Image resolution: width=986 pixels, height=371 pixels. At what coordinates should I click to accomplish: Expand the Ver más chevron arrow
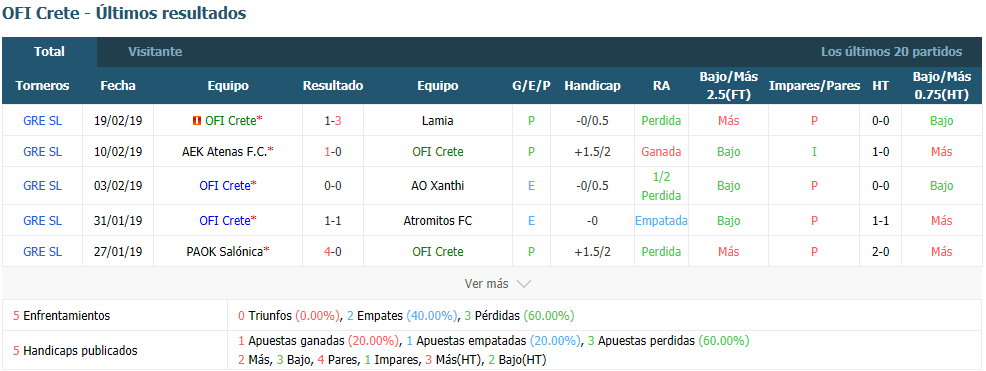(524, 284)
